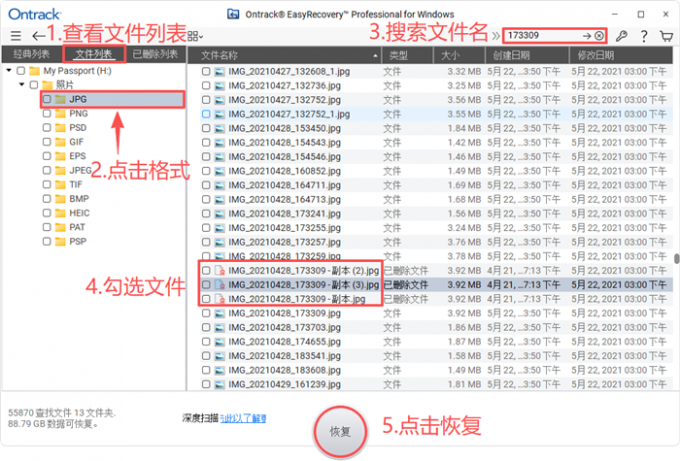Check IMG_20210427_132608_1.jpg checkbox
Screen dimensions: 680x461
click(206, 71)
